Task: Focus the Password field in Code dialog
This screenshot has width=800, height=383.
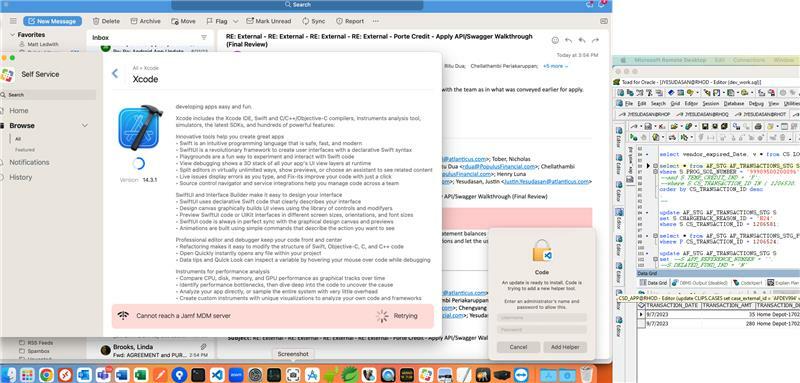Action: 541,330
